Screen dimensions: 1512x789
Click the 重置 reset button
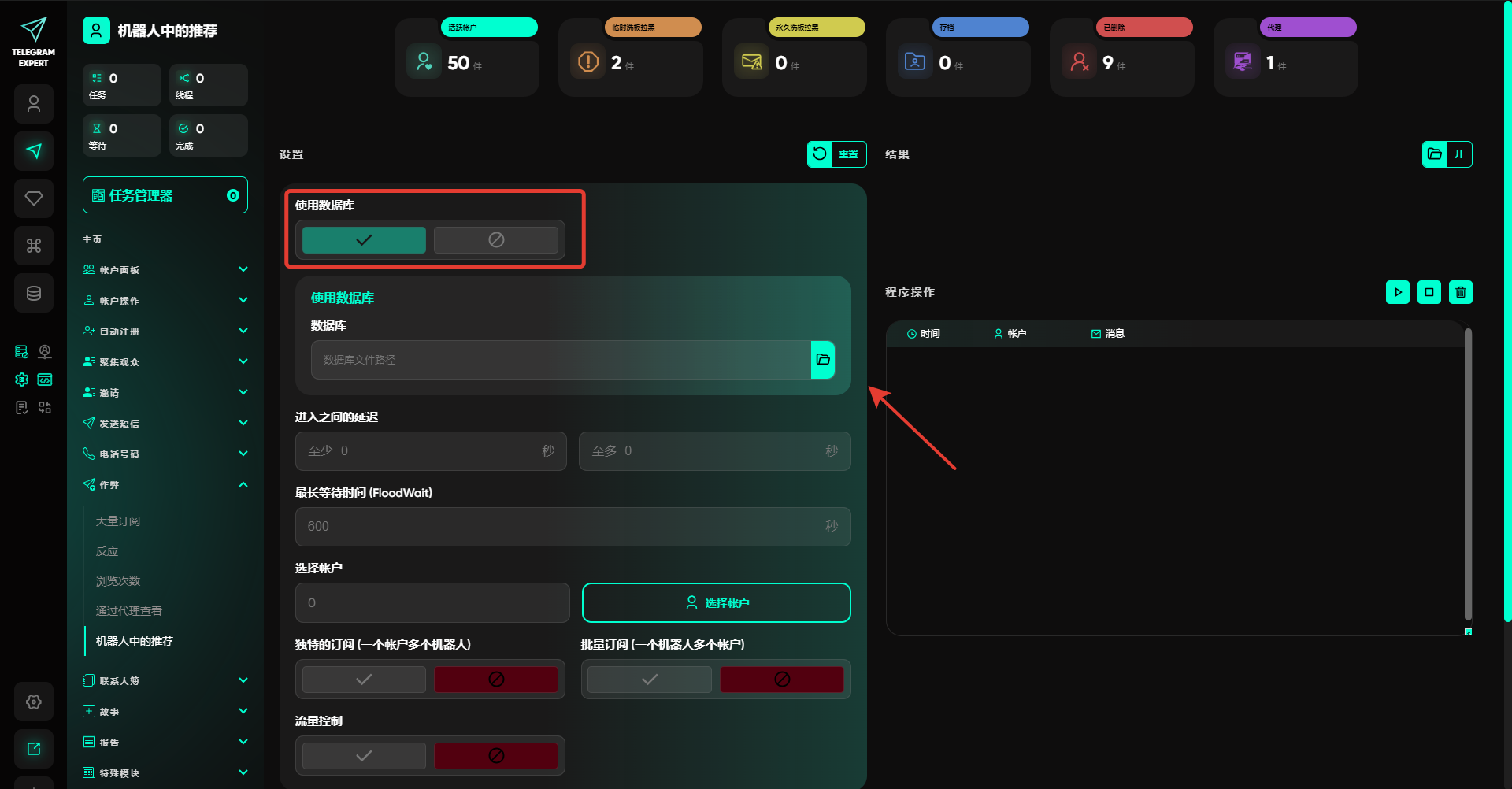coord(837,154)
